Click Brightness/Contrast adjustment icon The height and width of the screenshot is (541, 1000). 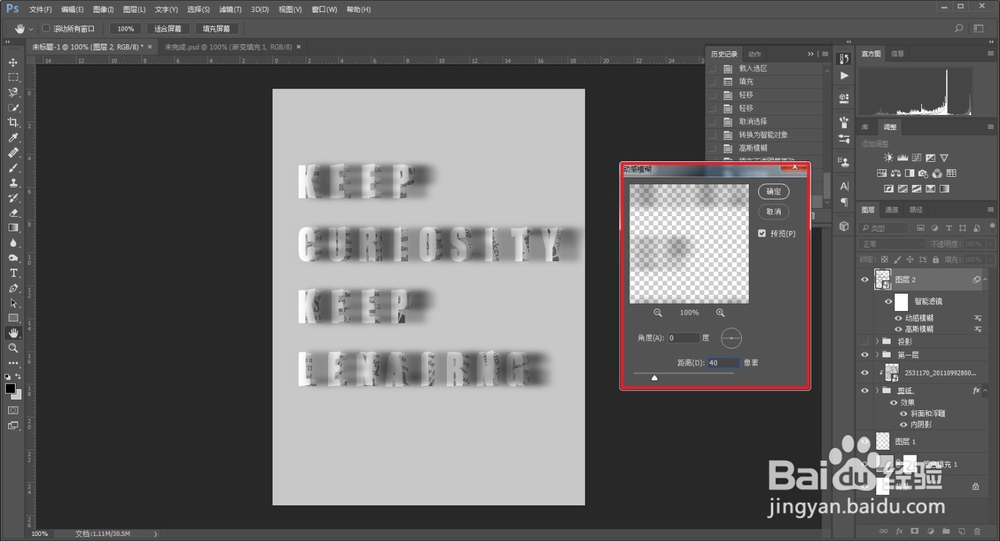coord(888,158)
